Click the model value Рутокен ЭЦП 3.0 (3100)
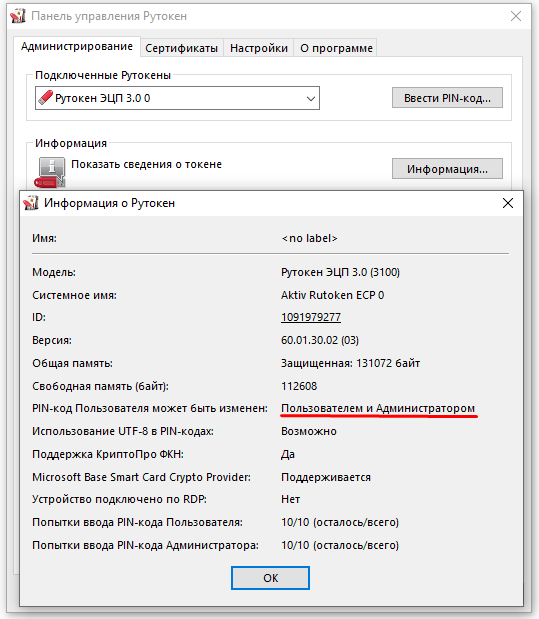 click(340, 272)
